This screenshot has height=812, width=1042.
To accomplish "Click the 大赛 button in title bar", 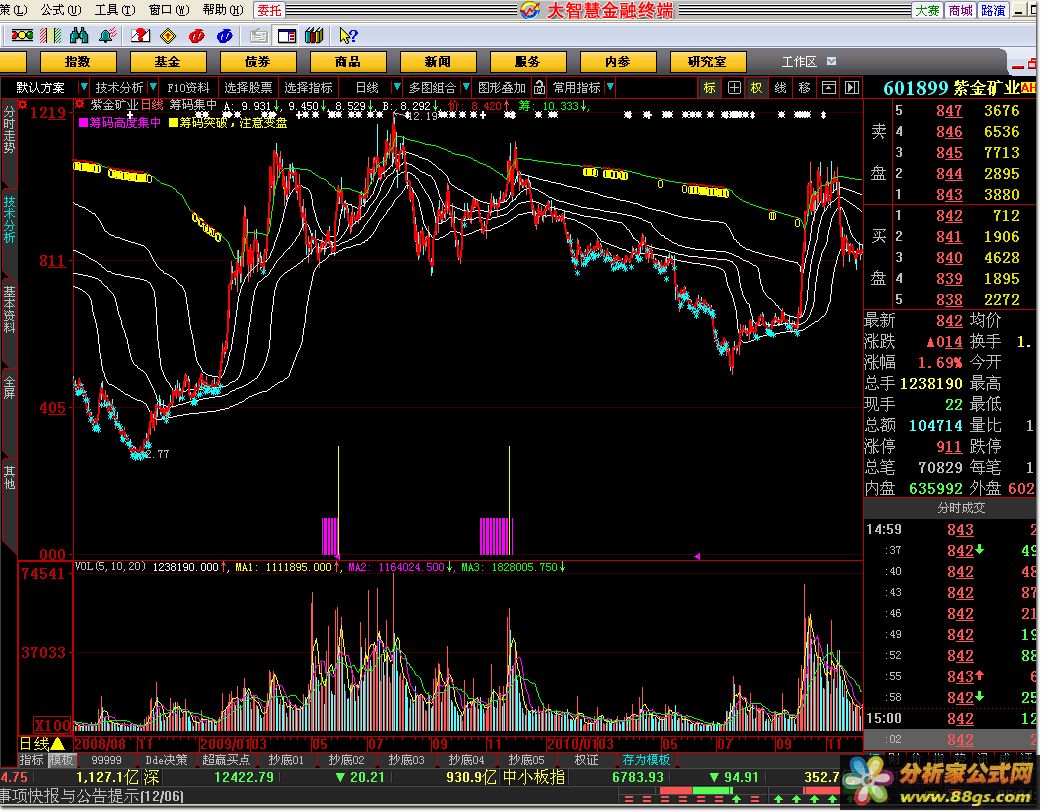I will 928,10.
